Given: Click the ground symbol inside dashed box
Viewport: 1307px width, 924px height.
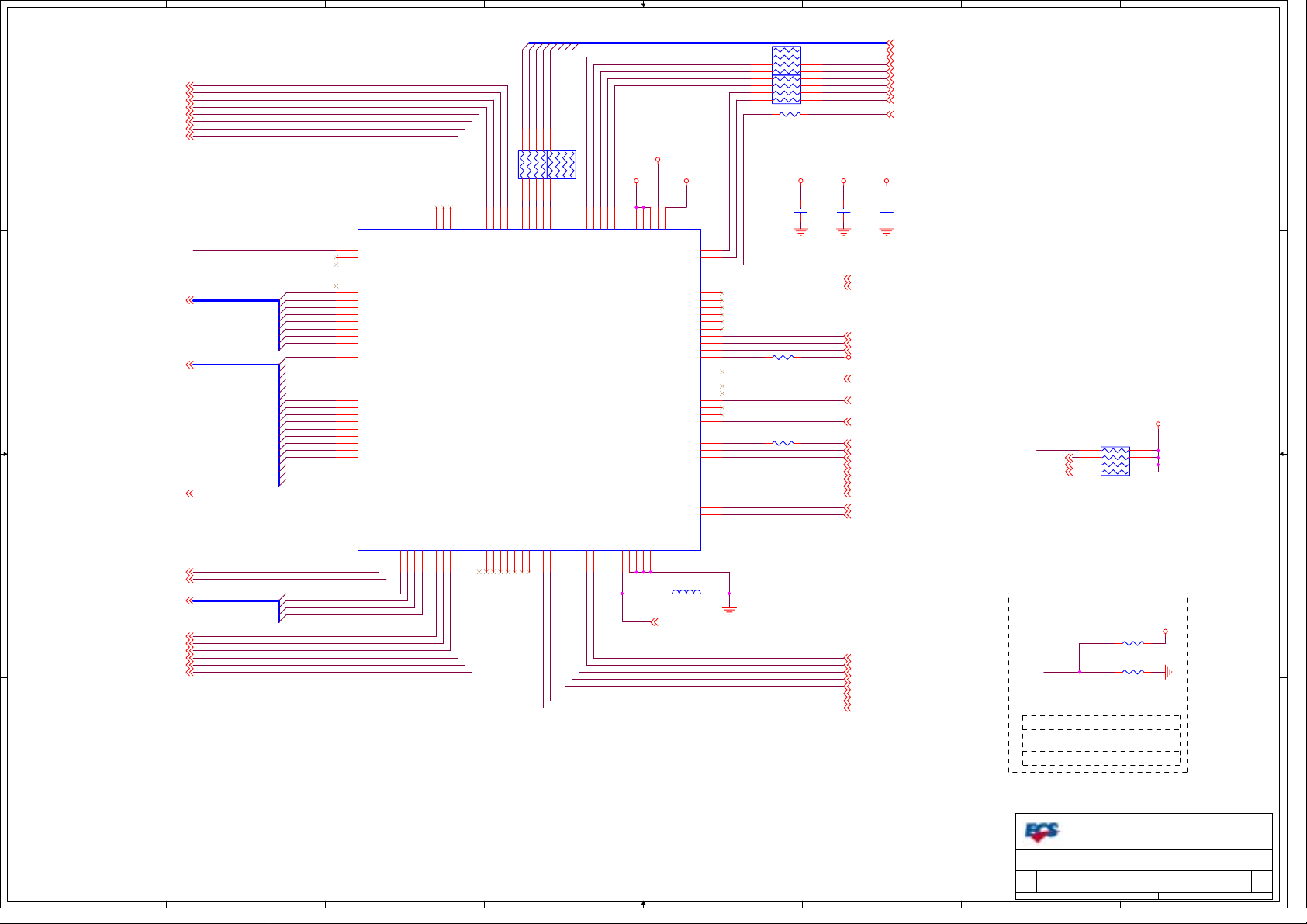Looking at the screenshot, I should [x=1168, y=672].
